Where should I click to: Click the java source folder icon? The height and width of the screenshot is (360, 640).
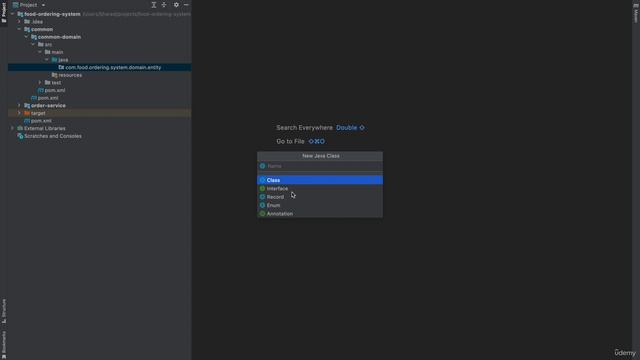(54, 60)
